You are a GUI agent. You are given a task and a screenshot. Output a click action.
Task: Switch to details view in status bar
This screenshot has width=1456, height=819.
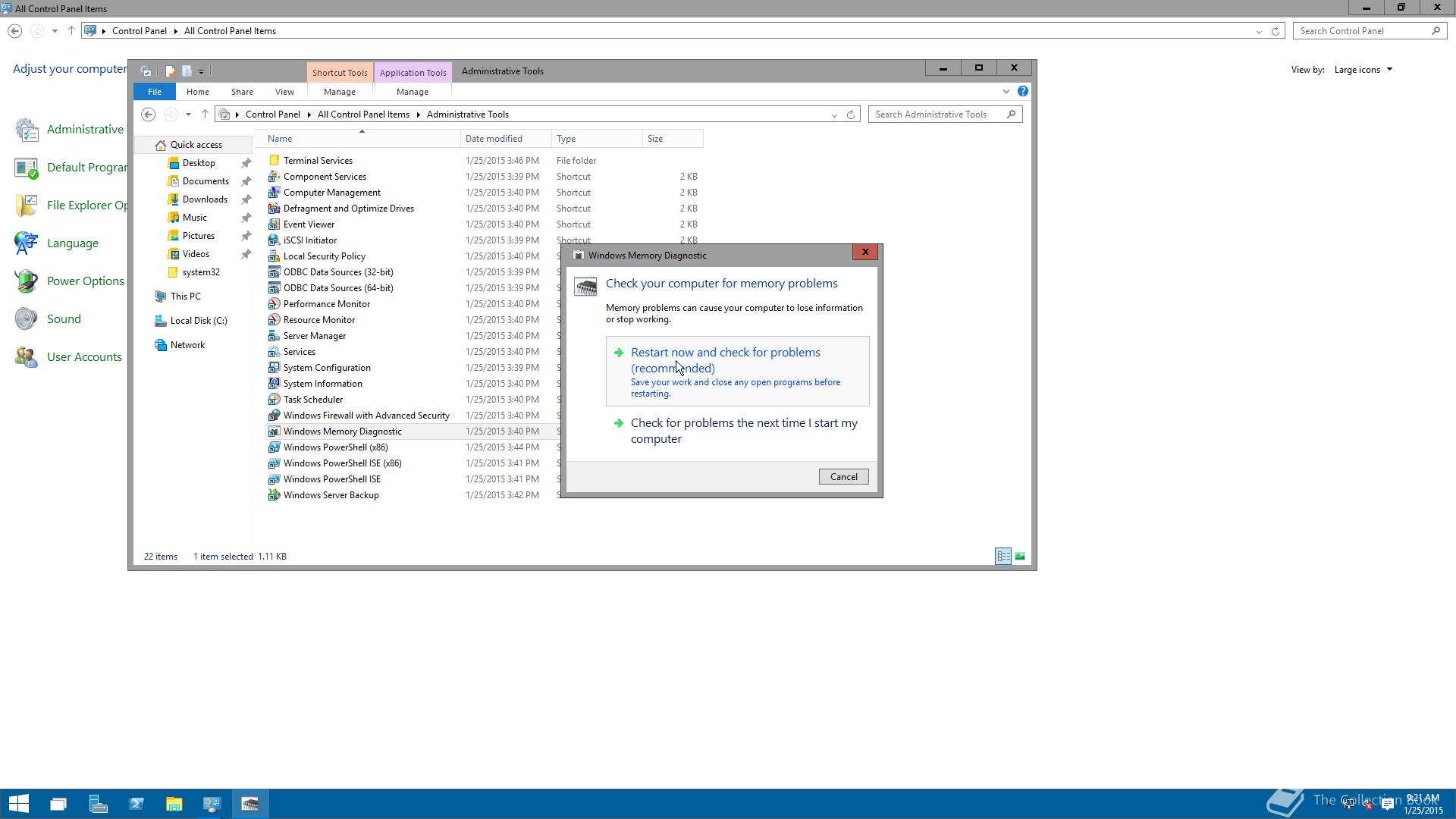tap(1003, 557)
